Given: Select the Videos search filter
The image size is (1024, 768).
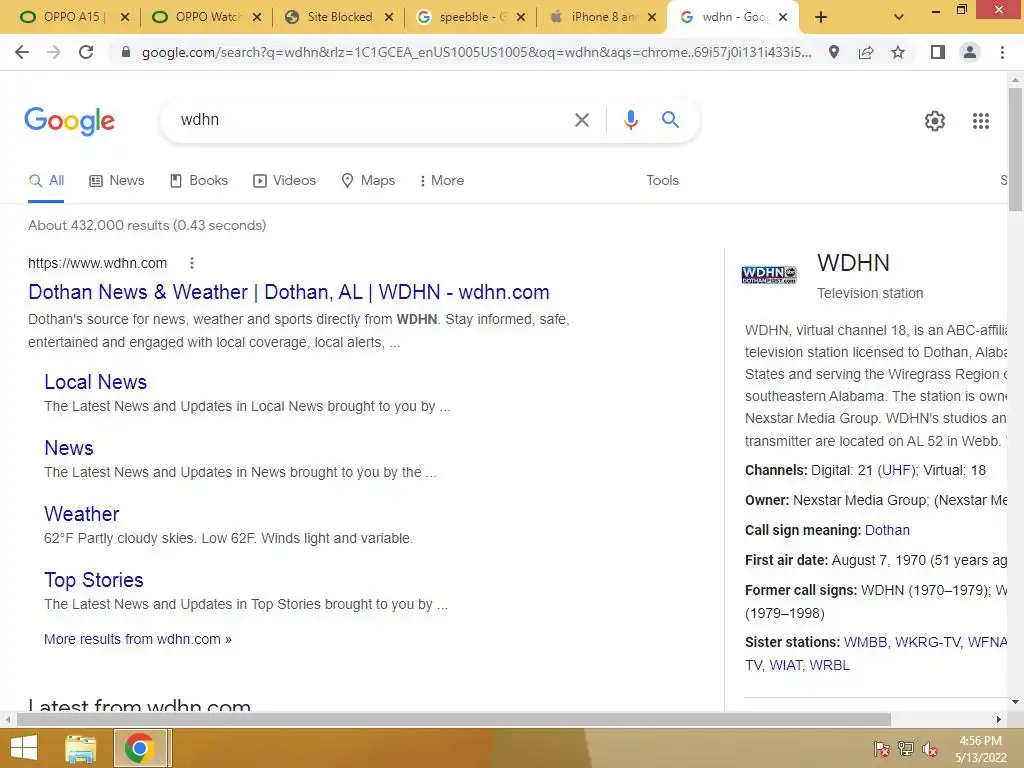Looking at the screenshot, I should (284, 181).
